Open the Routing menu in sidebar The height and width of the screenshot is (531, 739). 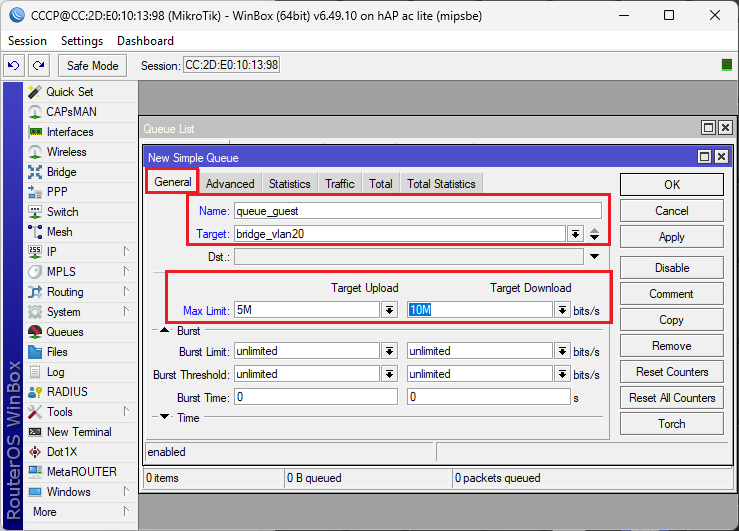point(81,292)
